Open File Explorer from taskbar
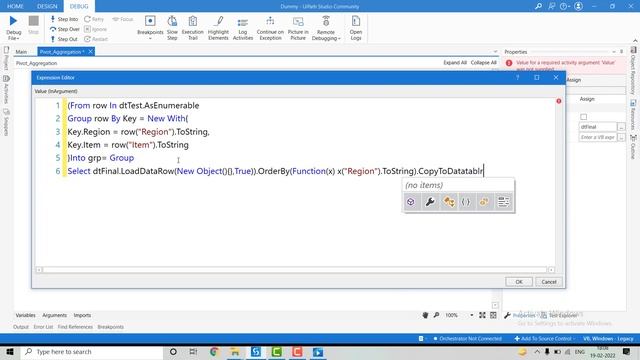 click(x=235, y=352)
